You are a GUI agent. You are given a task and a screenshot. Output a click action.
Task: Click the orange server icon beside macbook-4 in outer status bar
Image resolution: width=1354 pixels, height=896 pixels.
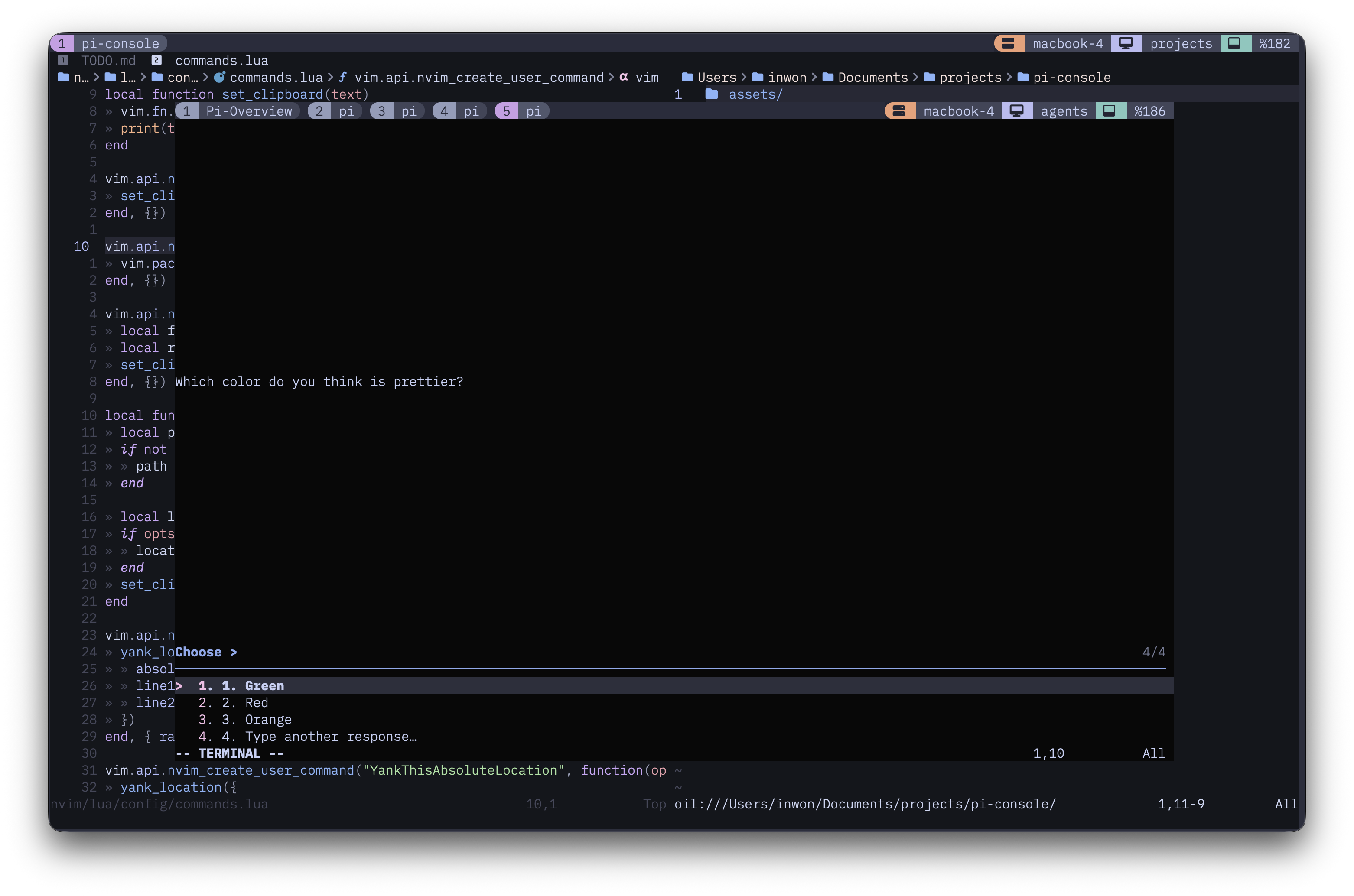click(x=1009, y=43)
